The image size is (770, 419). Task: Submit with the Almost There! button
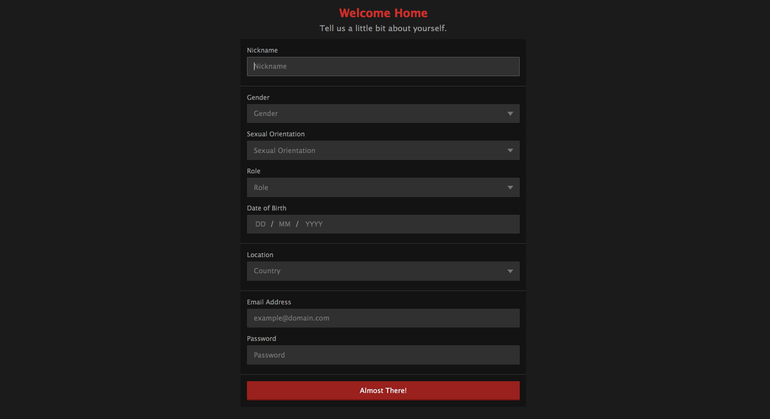[x=383, y=391]
